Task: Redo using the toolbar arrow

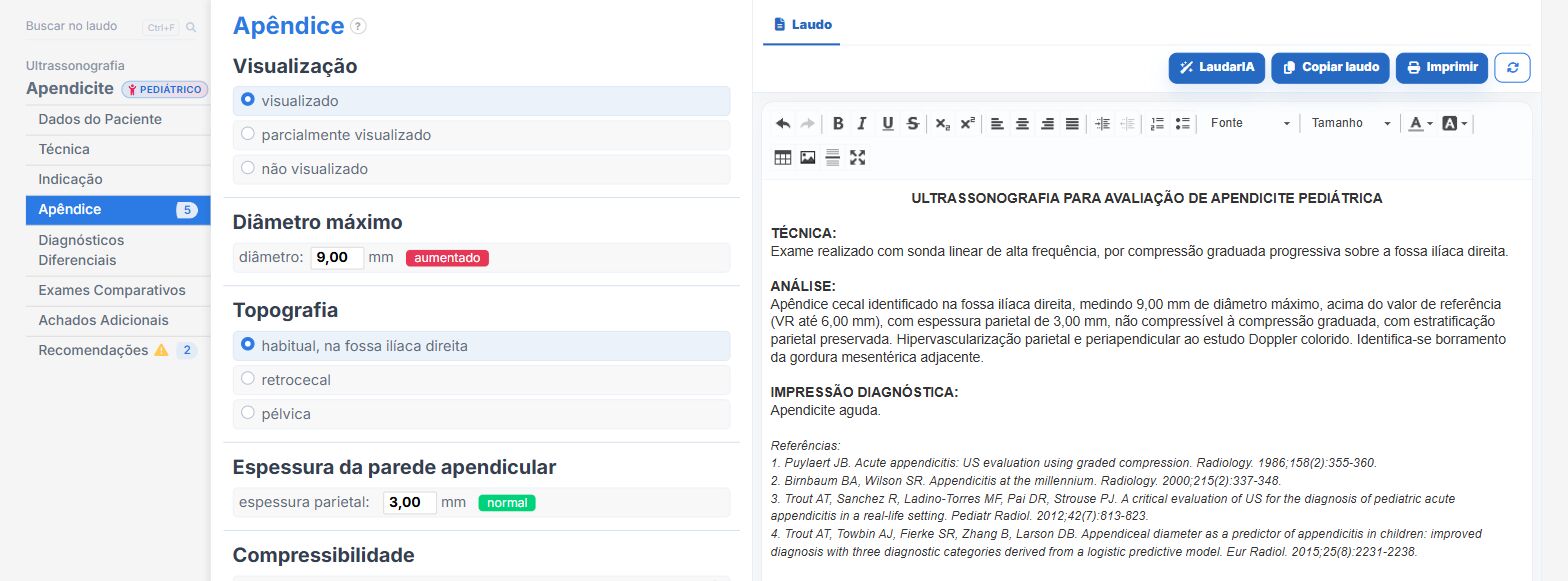Action: pyautogui.click(x=807, y=124)
